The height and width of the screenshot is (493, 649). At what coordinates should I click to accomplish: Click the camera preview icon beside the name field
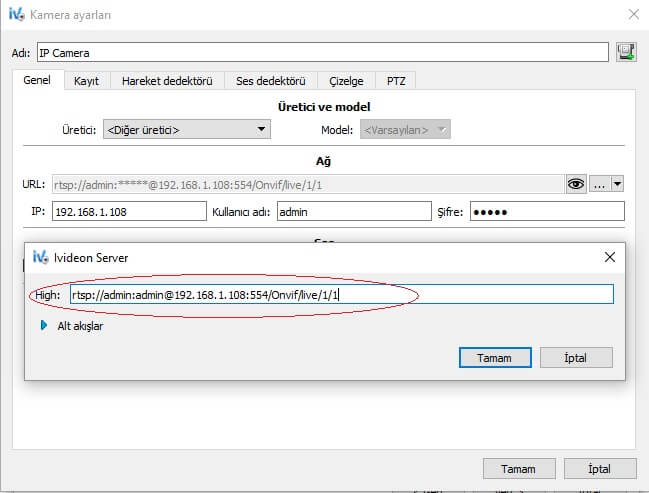[626, 52]
